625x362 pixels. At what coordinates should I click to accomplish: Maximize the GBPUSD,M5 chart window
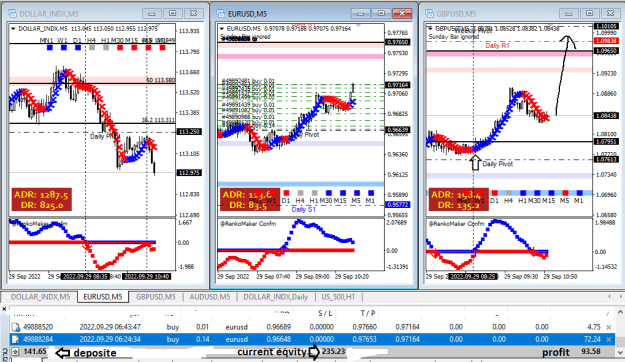point(590,14)
